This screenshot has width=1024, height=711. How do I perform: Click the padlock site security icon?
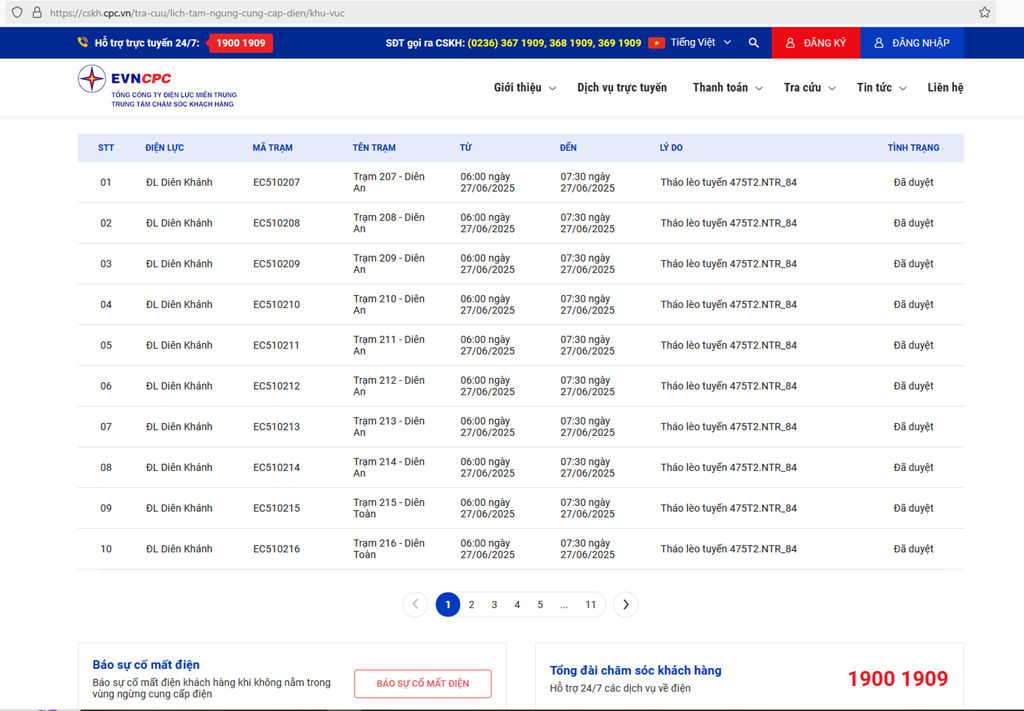click(37, 12)
